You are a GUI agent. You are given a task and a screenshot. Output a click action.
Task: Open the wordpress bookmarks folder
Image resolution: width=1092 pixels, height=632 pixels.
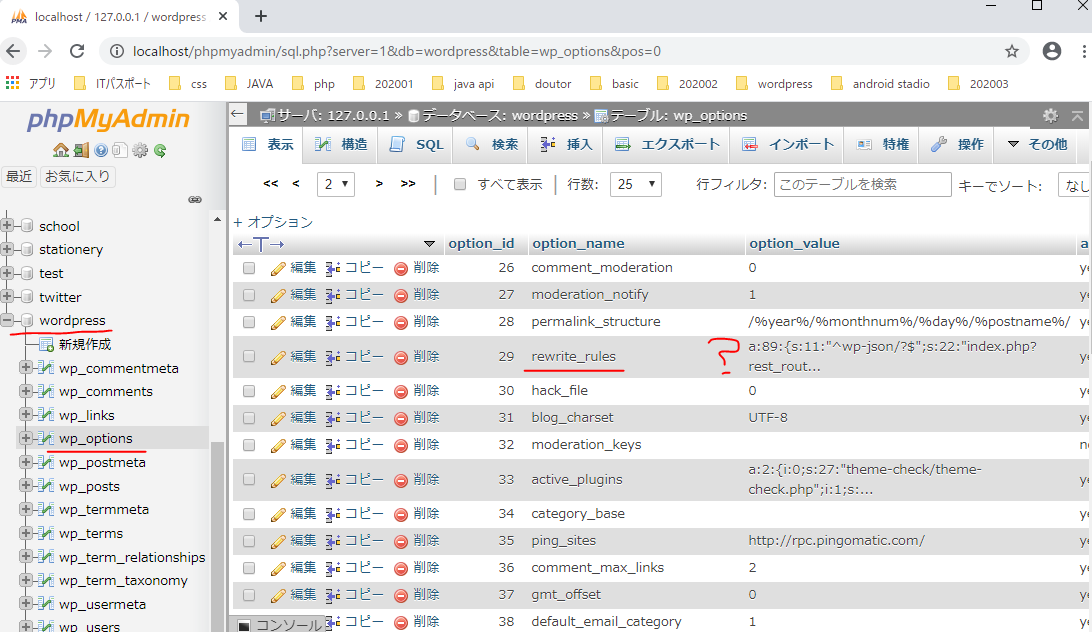tap(774, 84)
